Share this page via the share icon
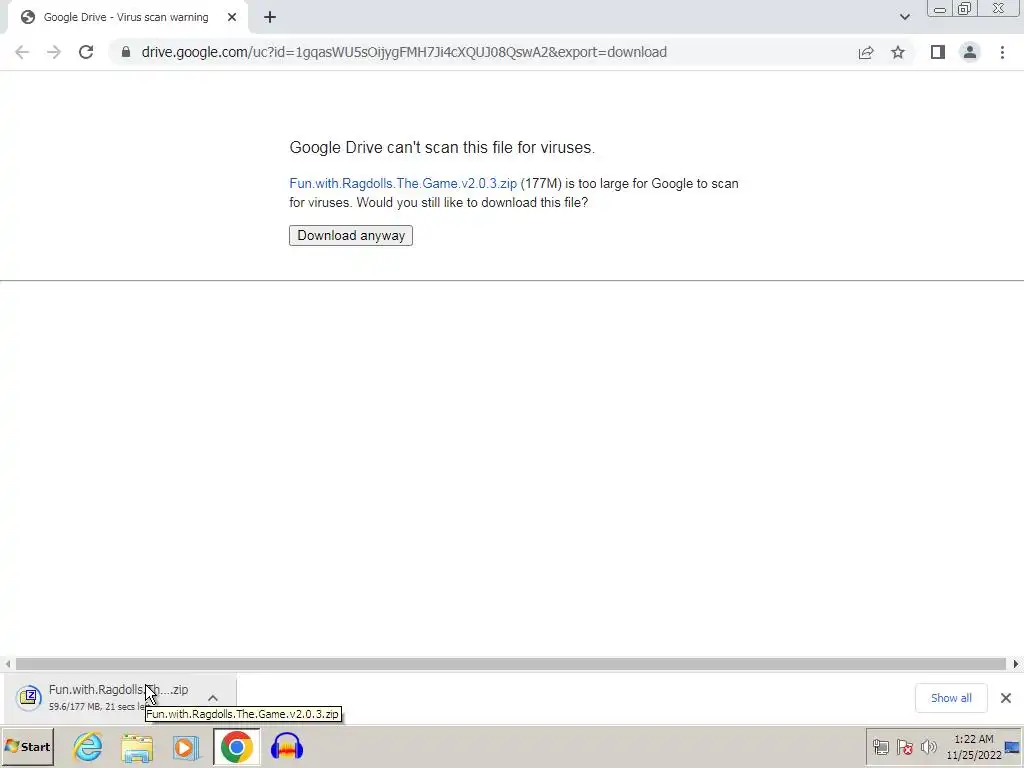Screen dimensions: 1024x768 pos(866,52)
